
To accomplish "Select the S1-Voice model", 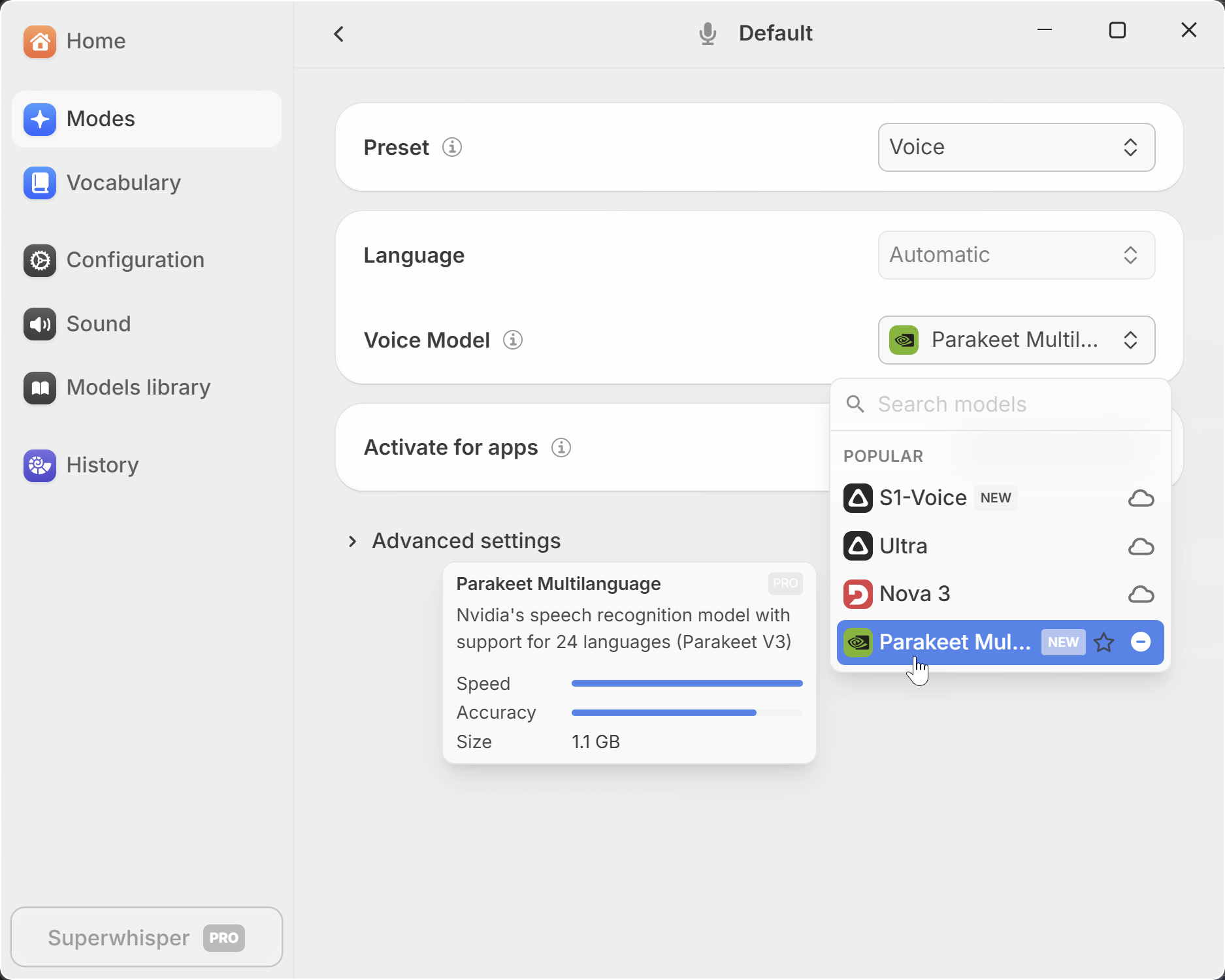I will (1000, 498).
